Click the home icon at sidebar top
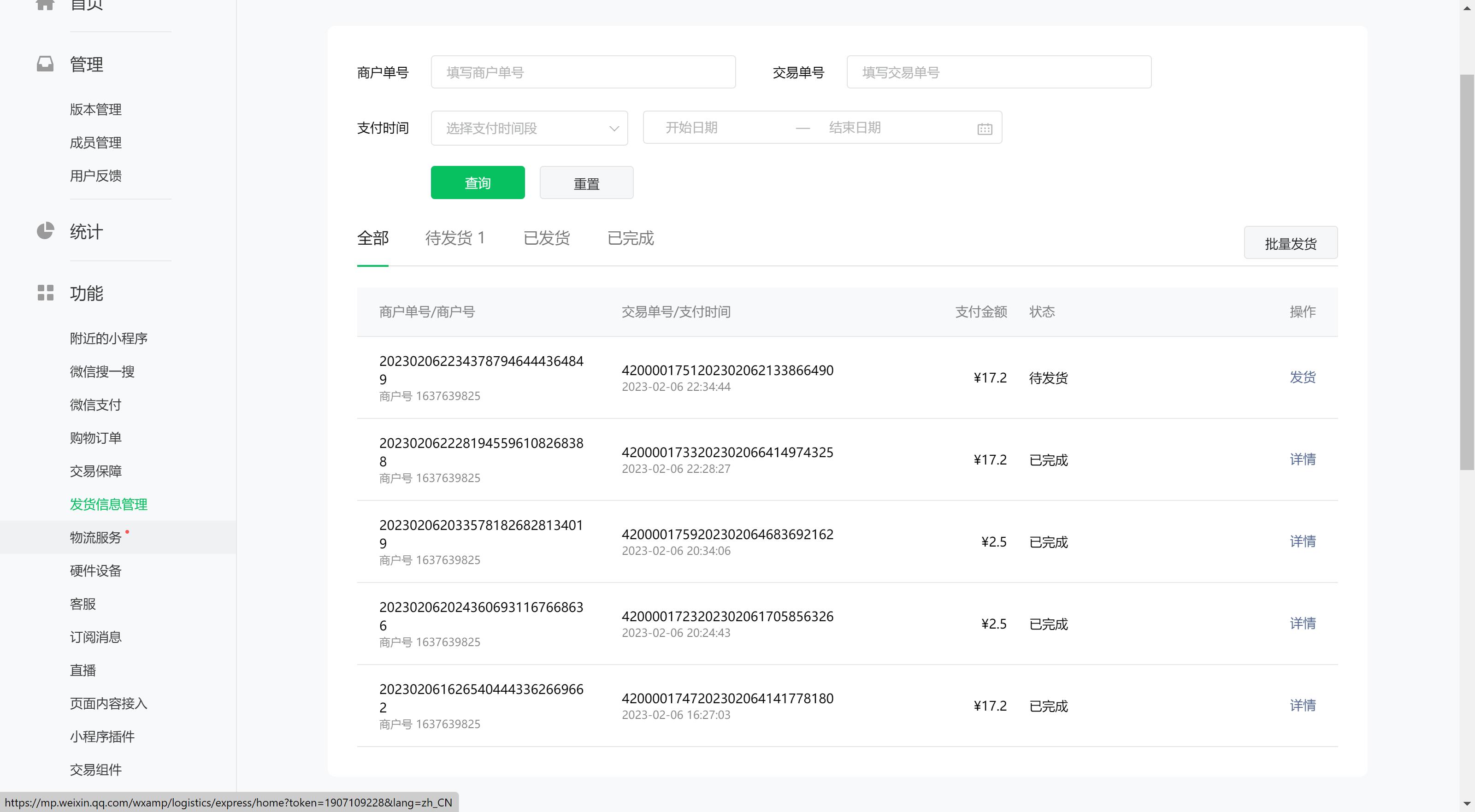 point(45,5)
